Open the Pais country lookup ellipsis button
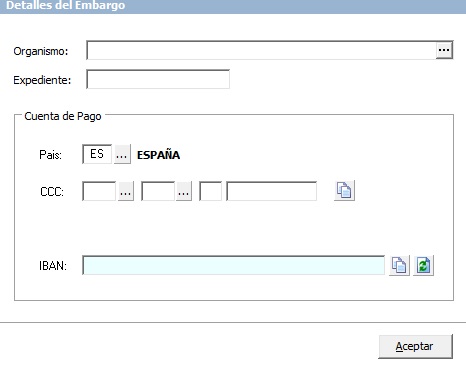The height and width of the screenshot is (368, 466). pos(122,154)
